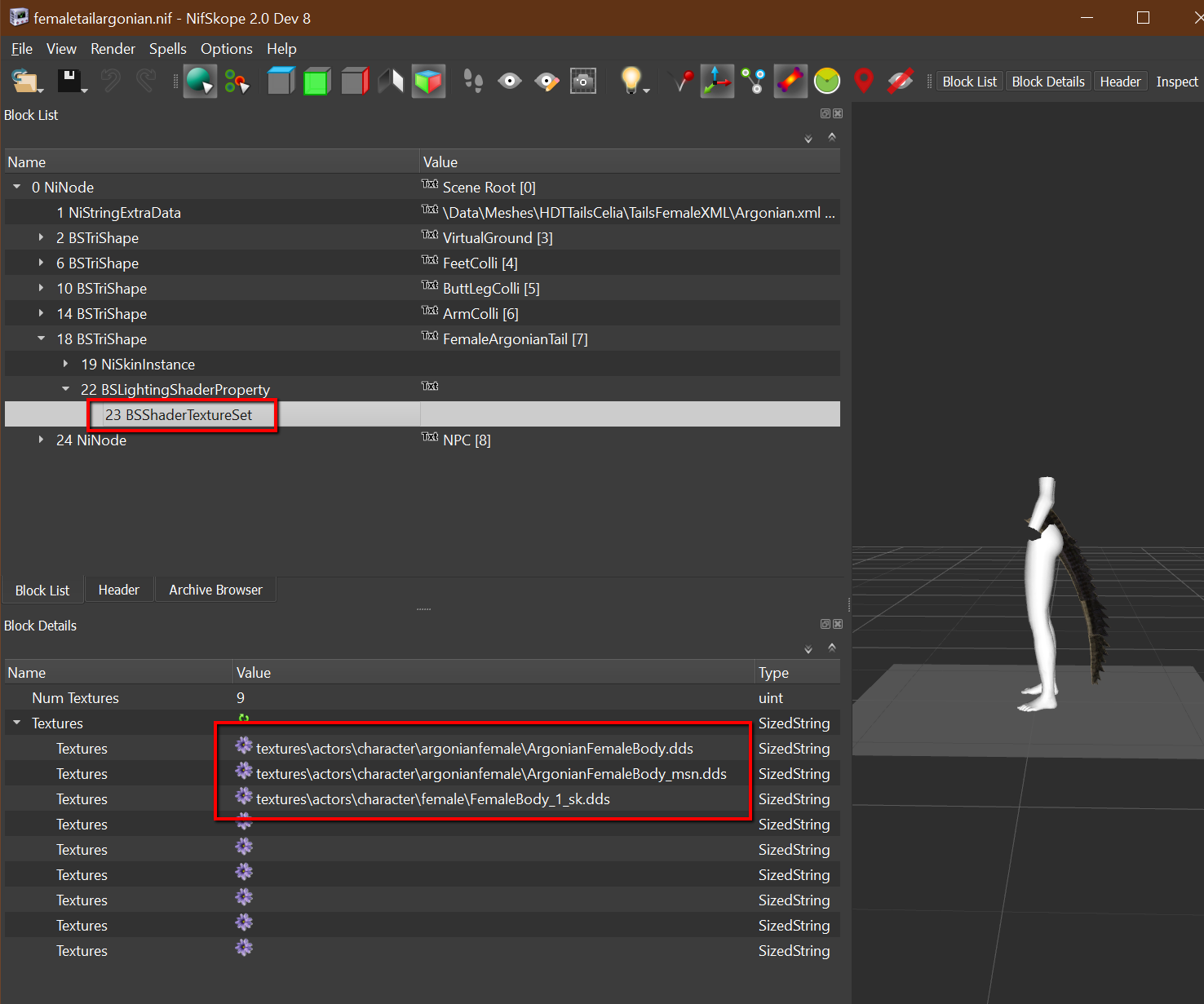Screen dimensions: 1204x1004
Task: Click the Undo arrow icon
Action: [x=110, y=81]
